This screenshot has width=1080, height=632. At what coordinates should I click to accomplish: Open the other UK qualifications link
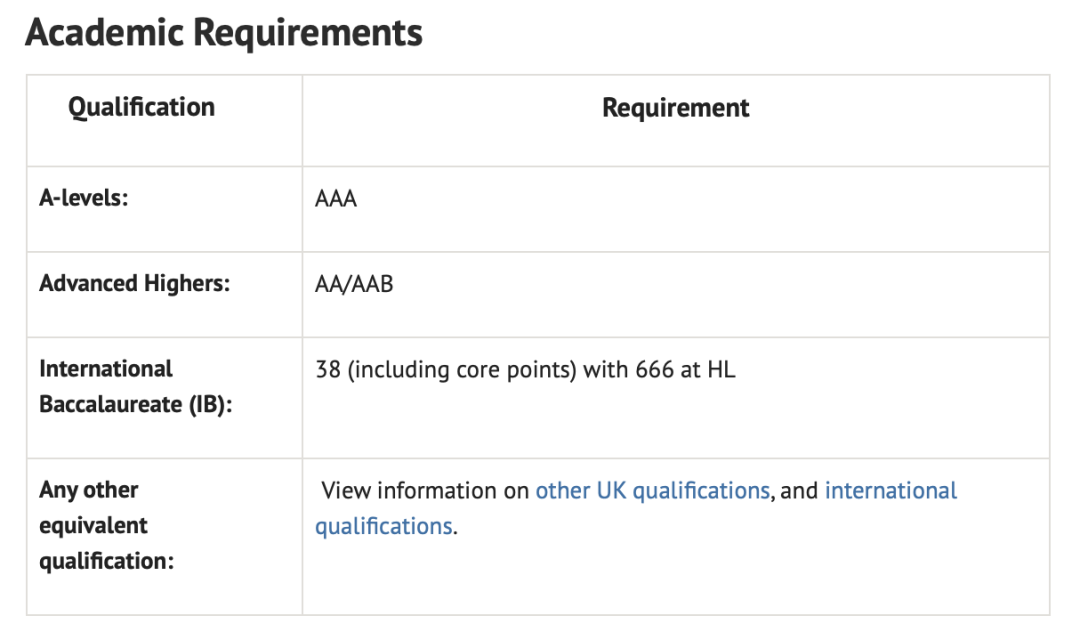pyautogui.click(x=652, y=490)
